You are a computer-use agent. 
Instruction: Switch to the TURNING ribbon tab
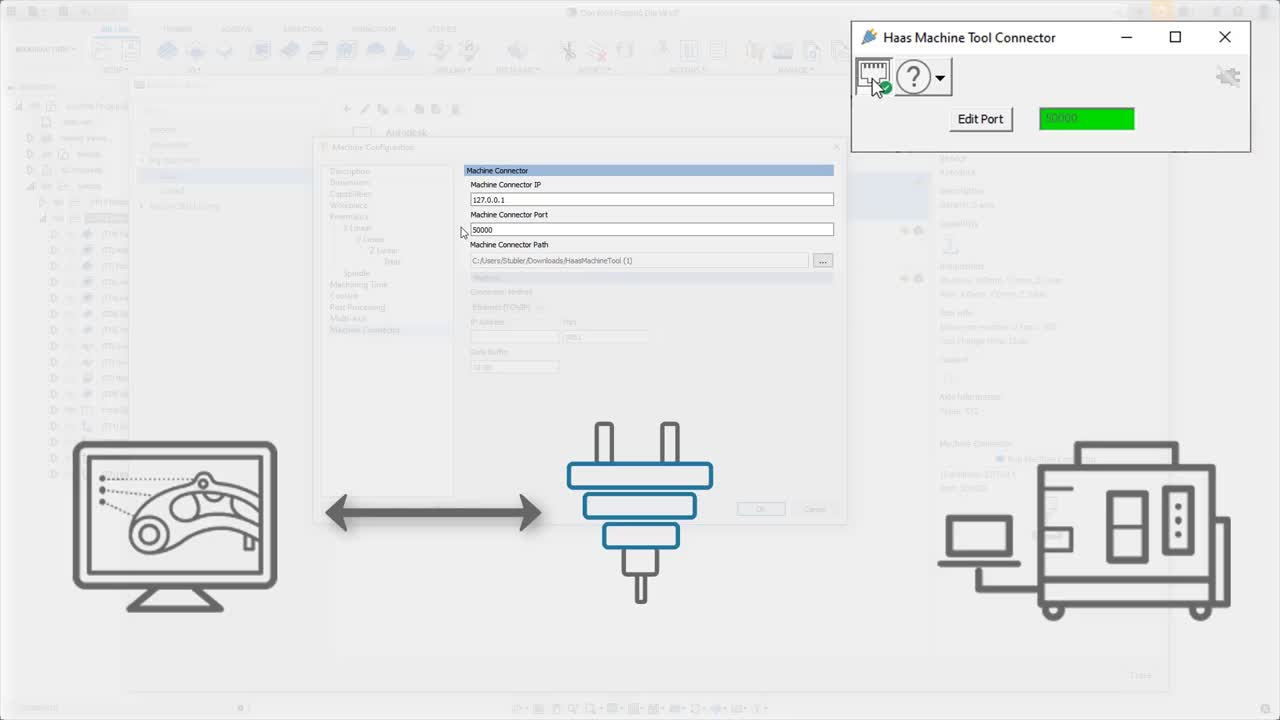click(177, 30)
